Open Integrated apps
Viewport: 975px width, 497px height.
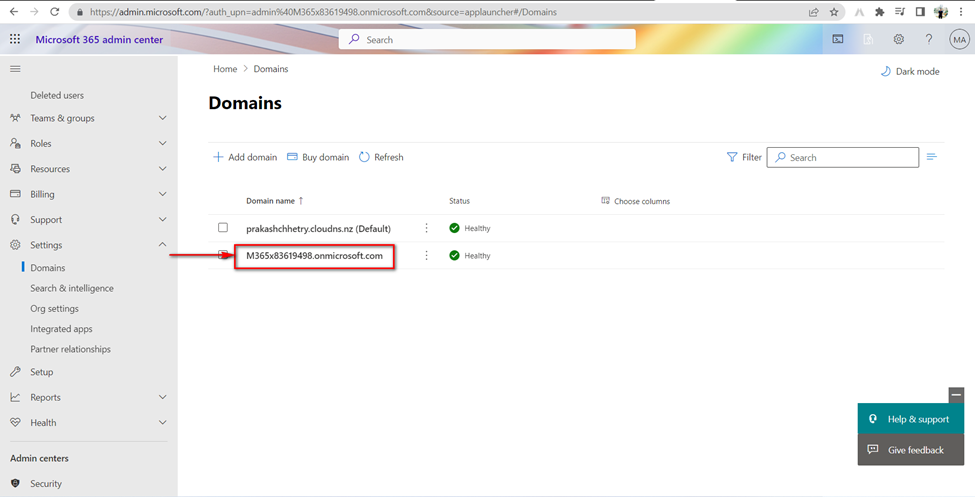click(x=62, y=329)
